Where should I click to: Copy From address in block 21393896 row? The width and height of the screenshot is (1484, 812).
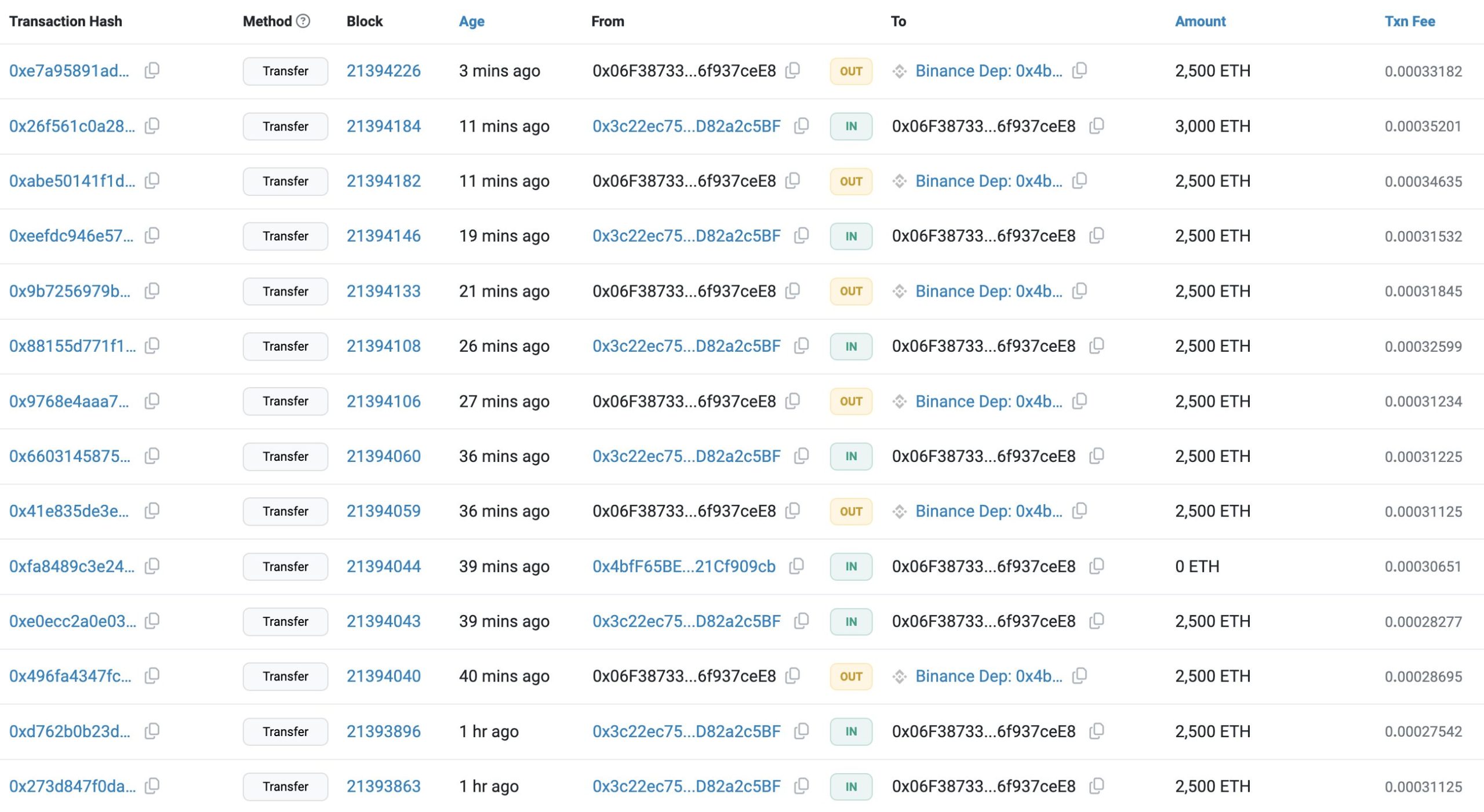coord(801,731)
